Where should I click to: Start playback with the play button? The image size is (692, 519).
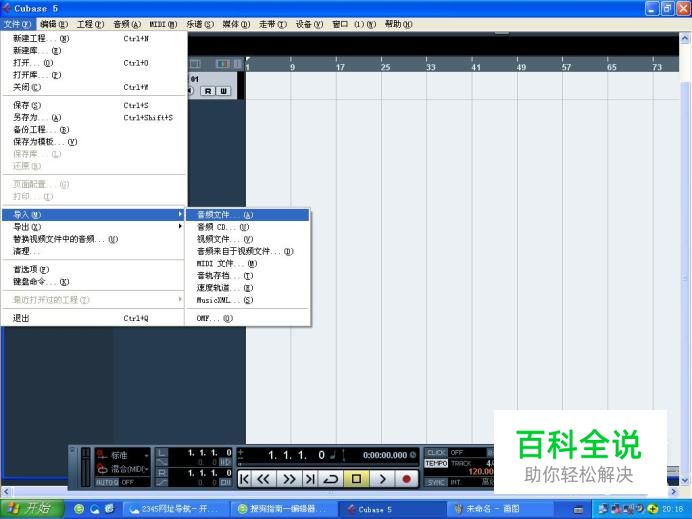pyautogui.click(x=382, y=479)
